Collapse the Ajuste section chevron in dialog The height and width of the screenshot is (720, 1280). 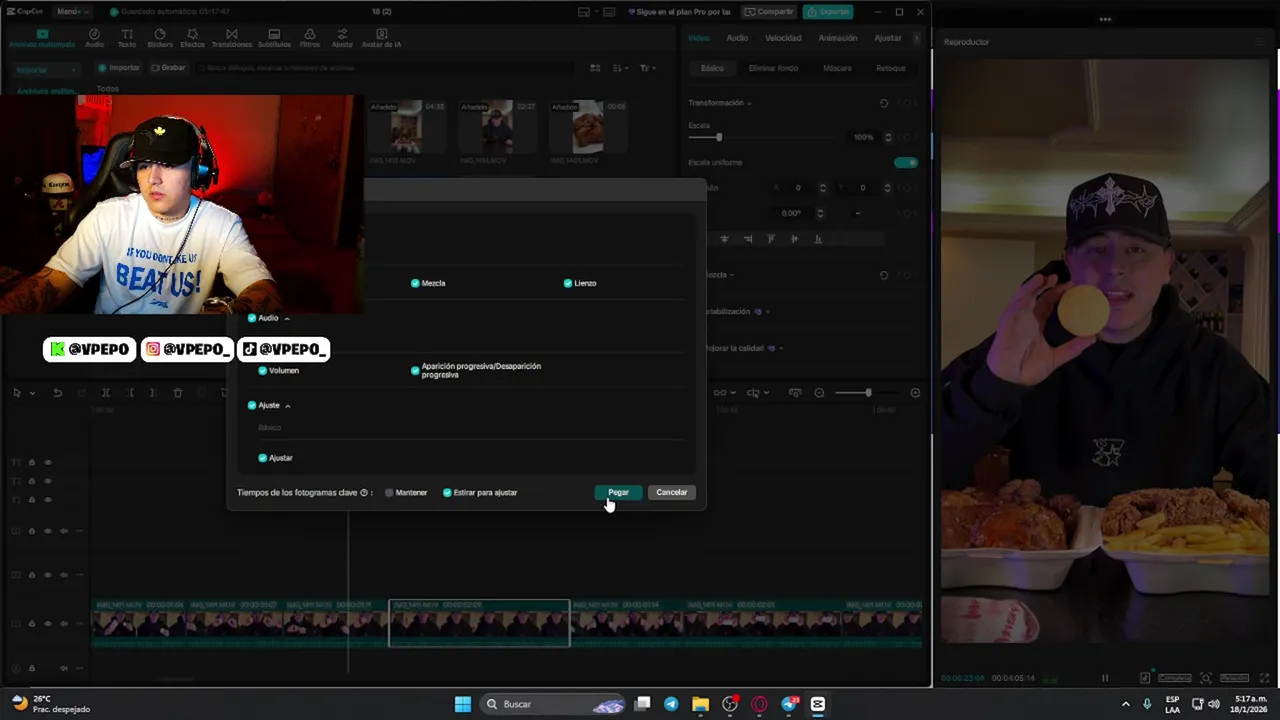[x=287, y=406]
